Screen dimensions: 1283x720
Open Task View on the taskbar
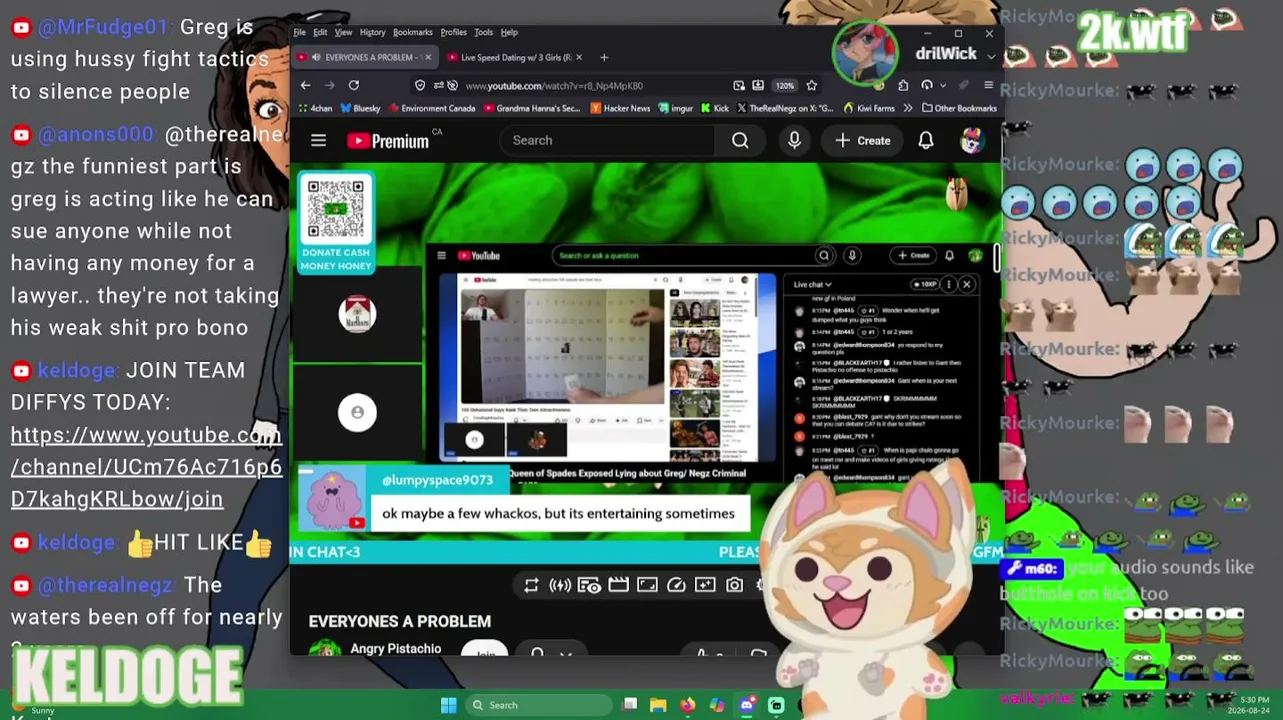(x=629, y=705)
